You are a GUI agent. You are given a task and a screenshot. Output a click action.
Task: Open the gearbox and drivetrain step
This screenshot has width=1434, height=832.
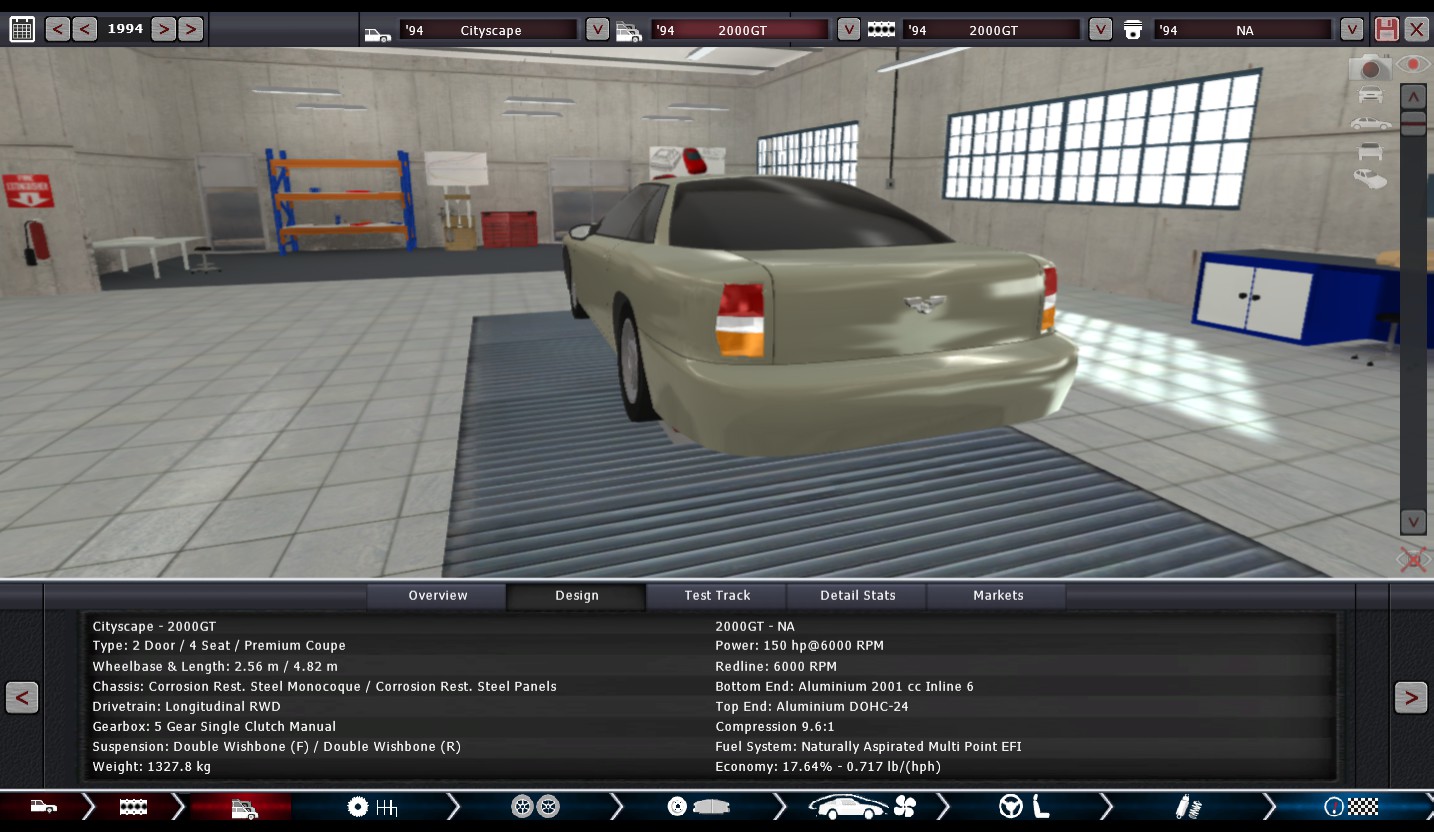pos(372,806)
